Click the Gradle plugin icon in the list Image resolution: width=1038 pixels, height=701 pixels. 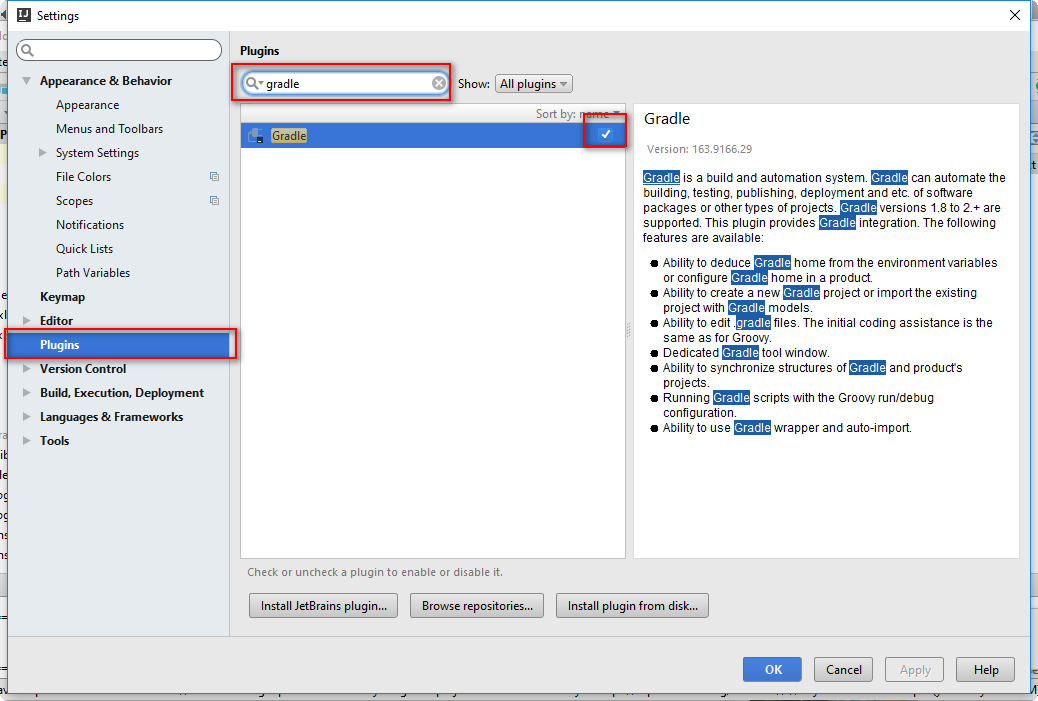pyautogui.click(x=254, y=135)
